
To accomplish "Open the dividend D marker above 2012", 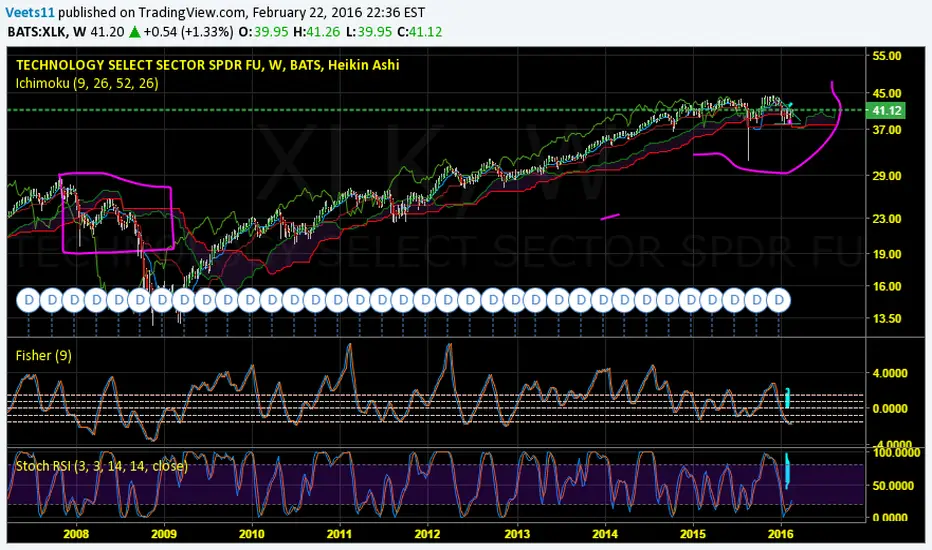I will pos(426,300).
